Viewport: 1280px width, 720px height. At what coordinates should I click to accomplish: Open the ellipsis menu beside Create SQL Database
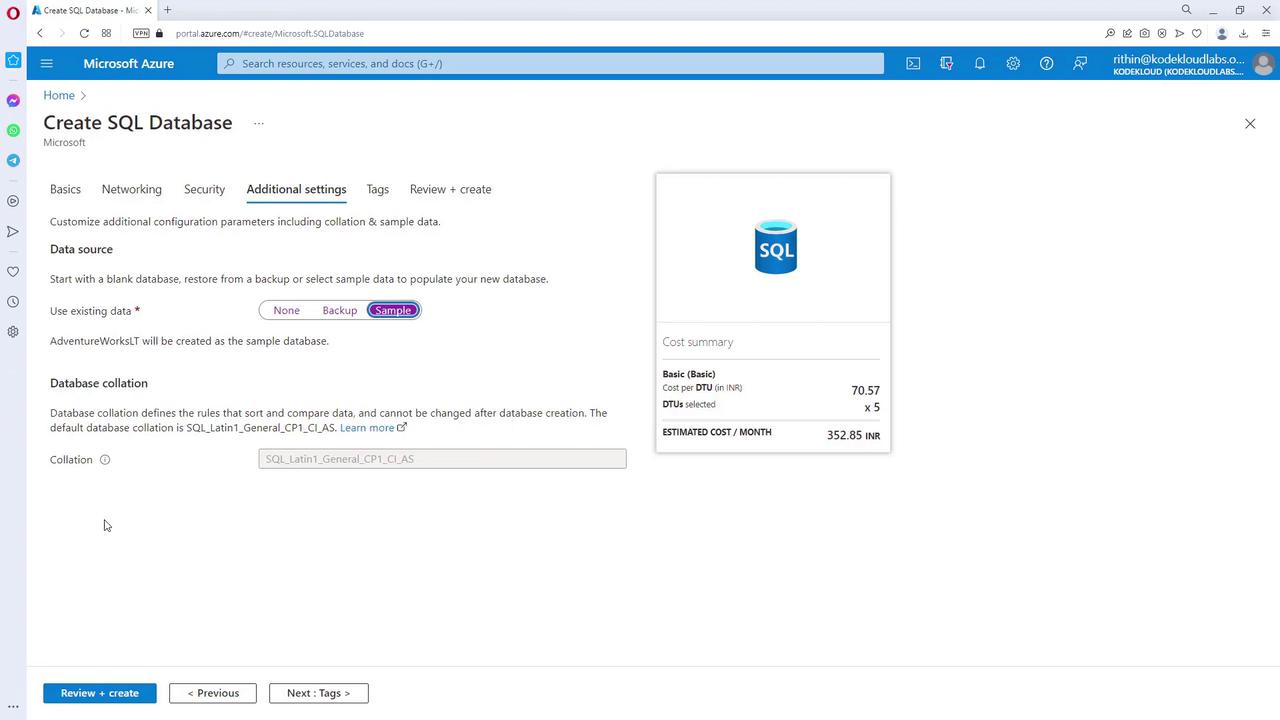[258, 123]
